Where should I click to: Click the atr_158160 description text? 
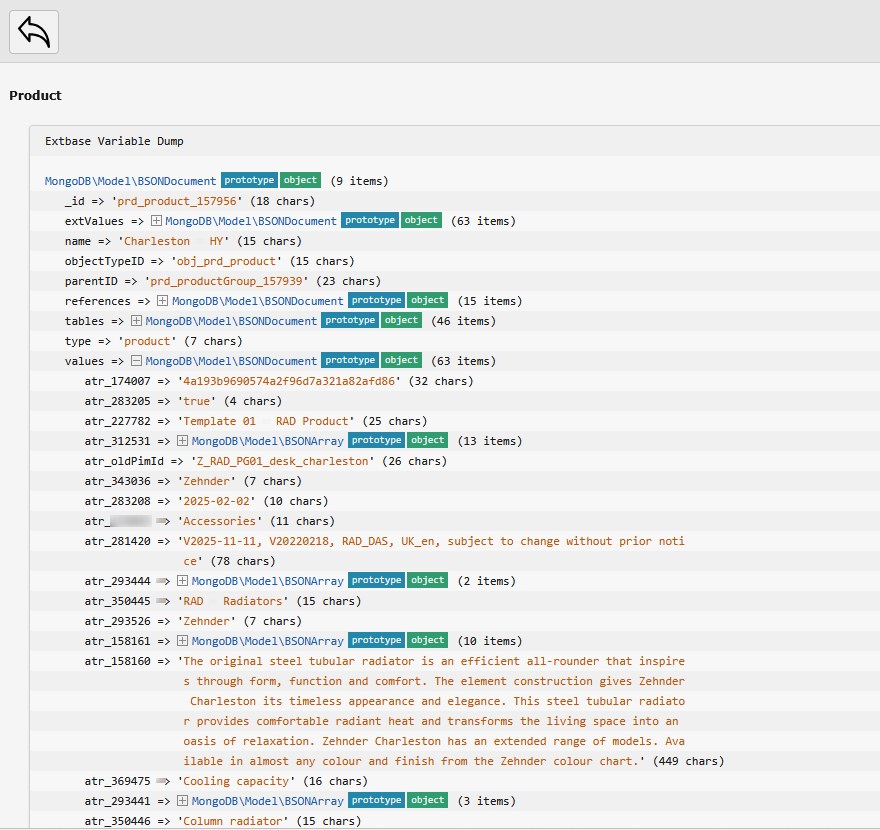coord(432,711)
